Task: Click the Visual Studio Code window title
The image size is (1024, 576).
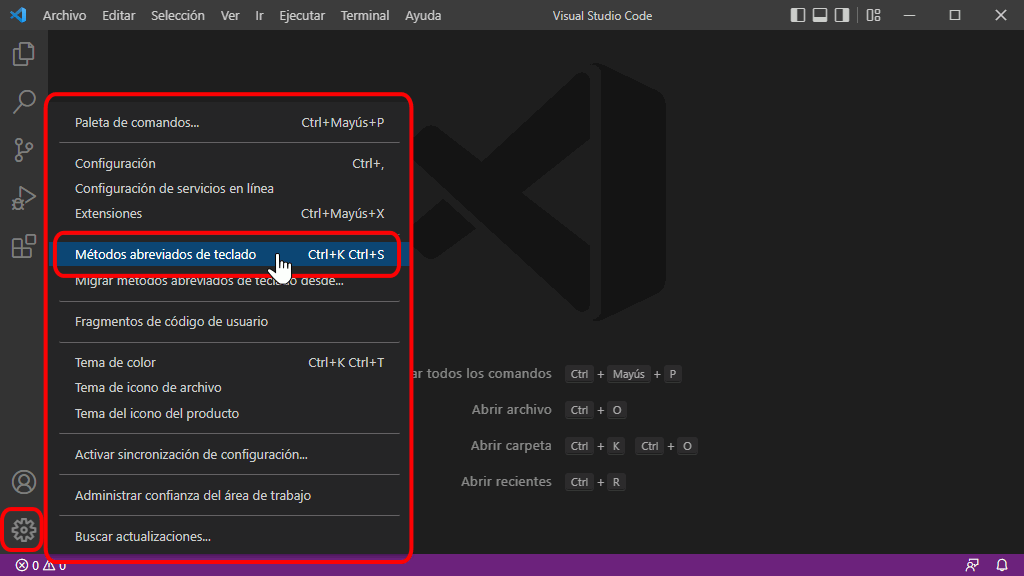Action: (x=602, y=16)
